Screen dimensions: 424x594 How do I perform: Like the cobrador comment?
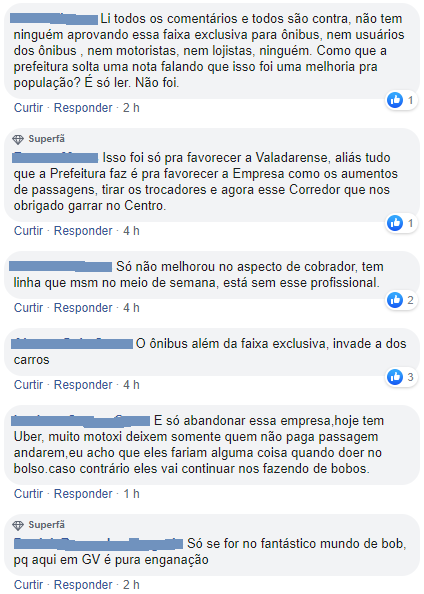pyautogui.click(x=28, y=308)
